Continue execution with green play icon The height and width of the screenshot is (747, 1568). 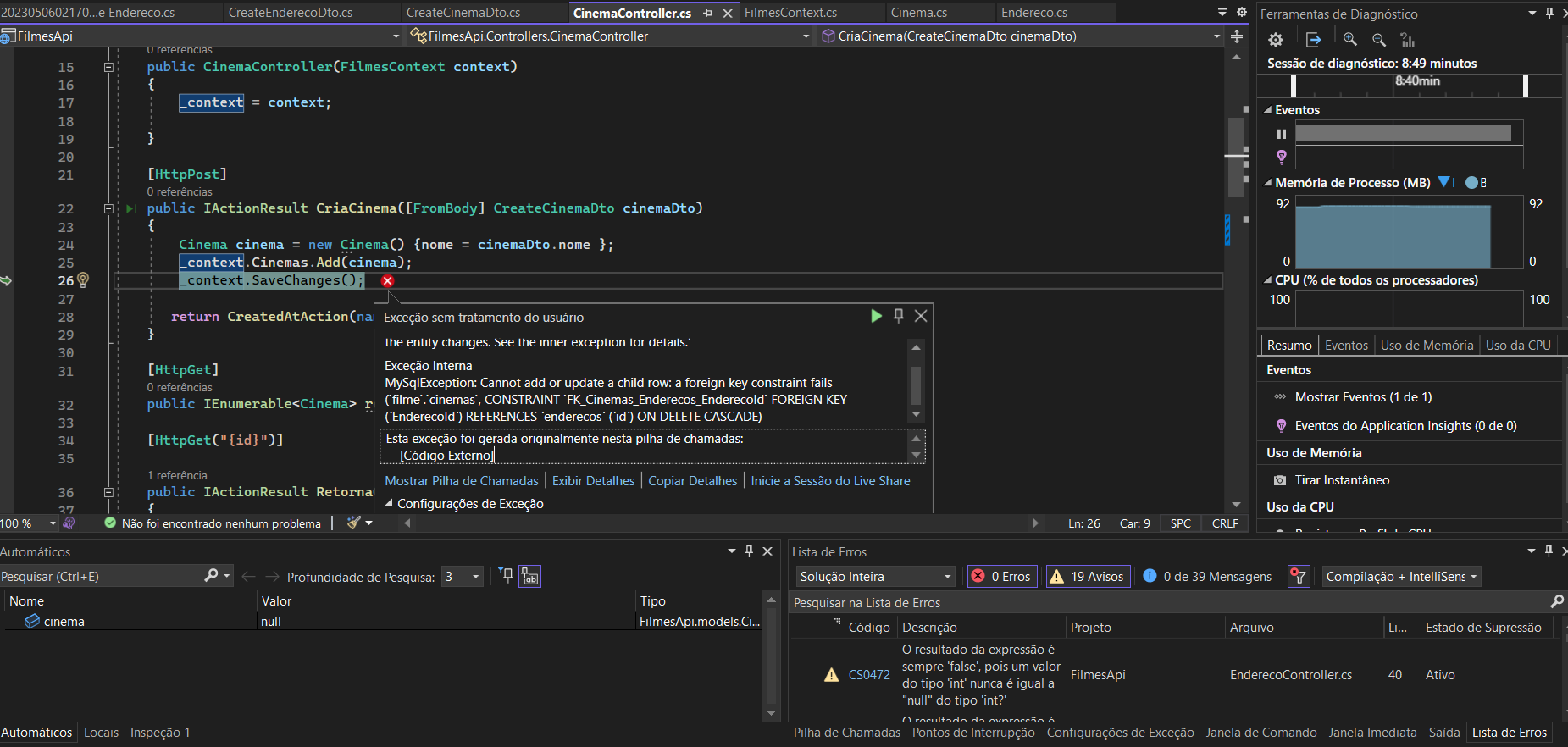(876, 316)
